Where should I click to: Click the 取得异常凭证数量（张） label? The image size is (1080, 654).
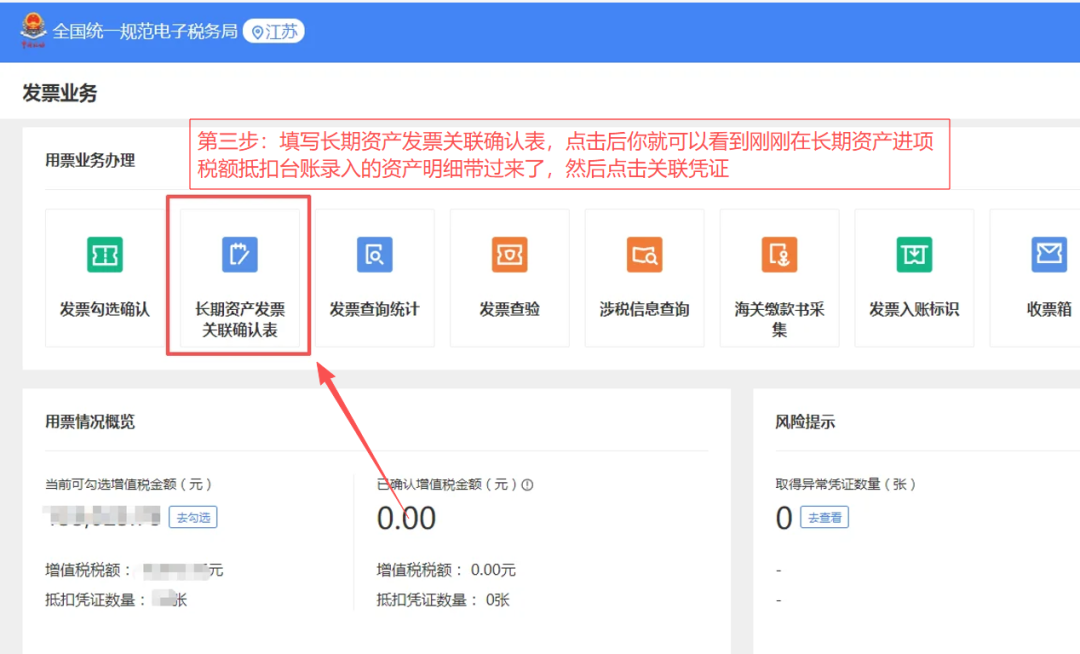(846, 485)
